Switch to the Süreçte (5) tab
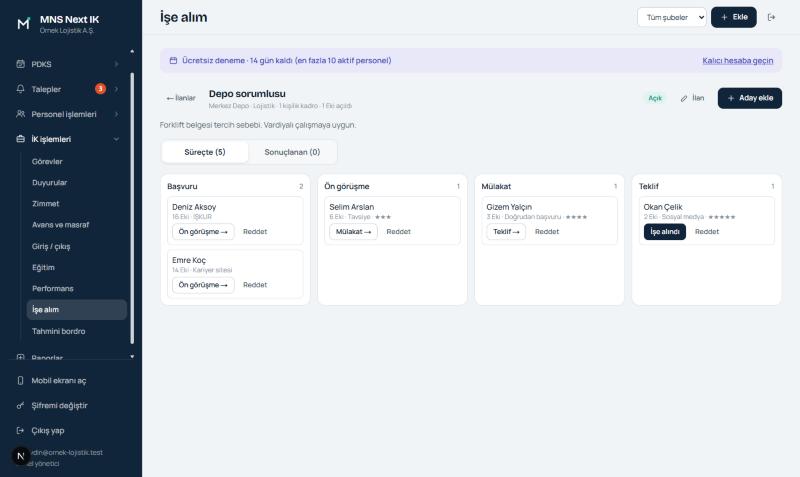The height and width of the screenshot is (477, 800). (x=205, y=152)
